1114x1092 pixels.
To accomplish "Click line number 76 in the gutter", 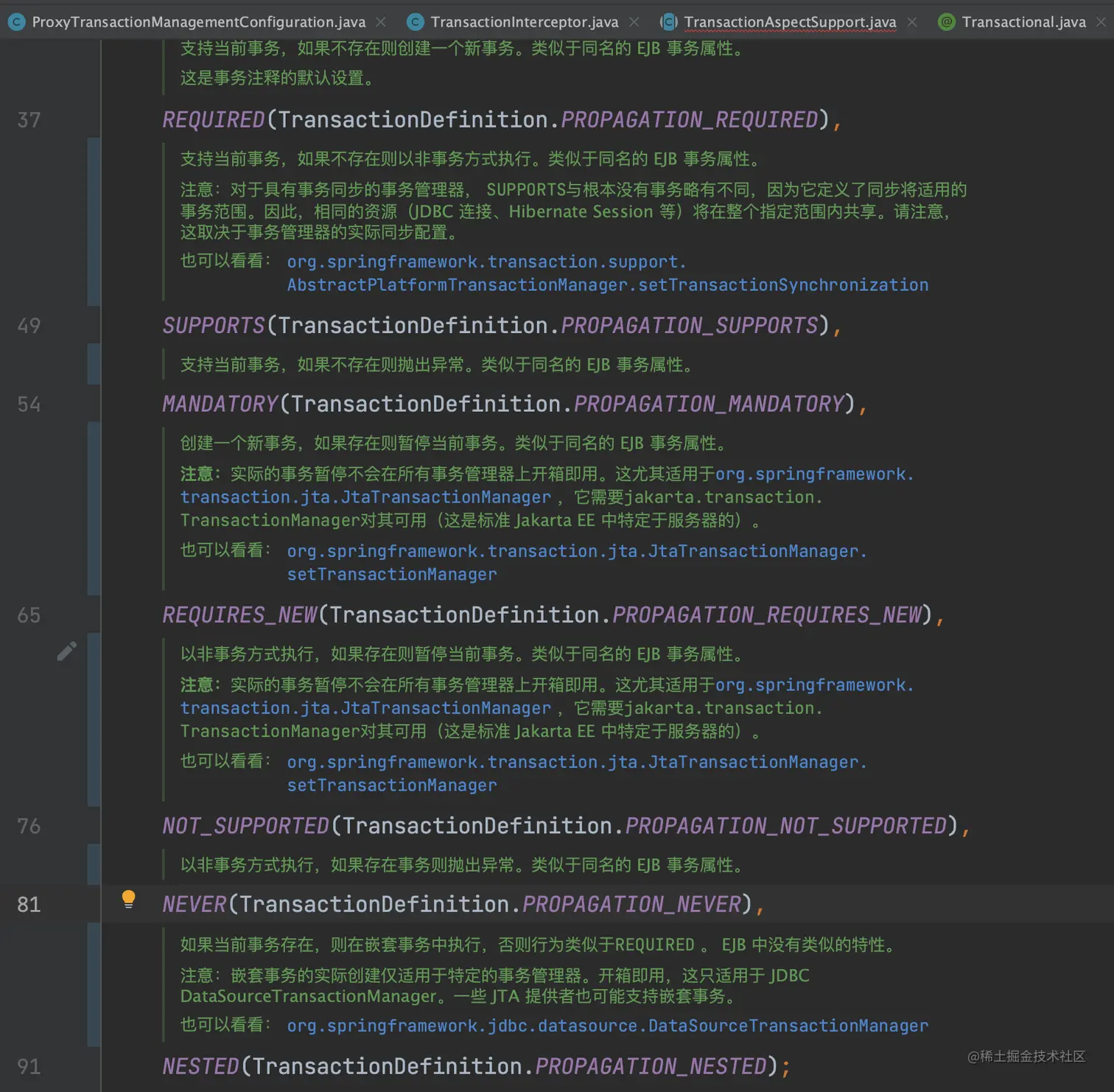I will [x=29, y=826].
